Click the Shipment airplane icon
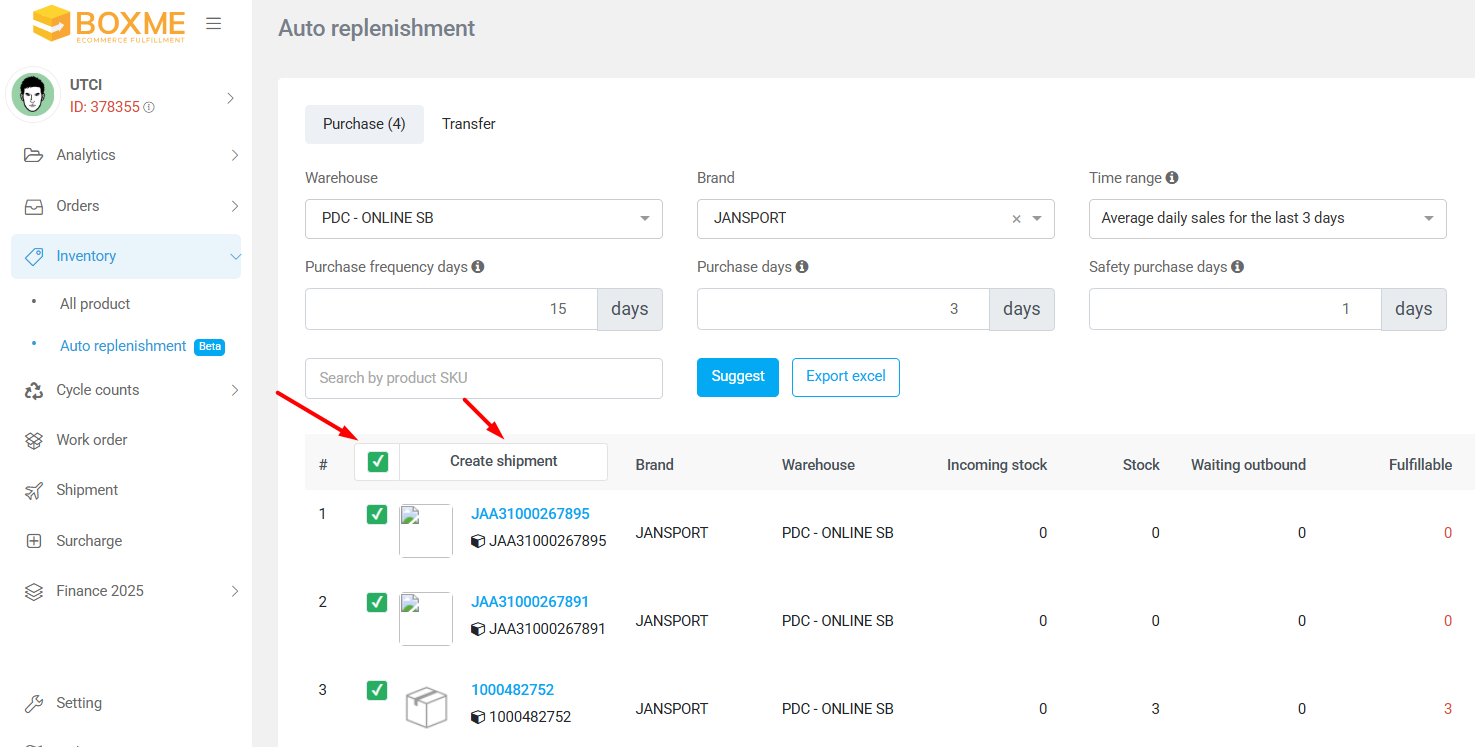Screen dimensions: 1475x747 (34, 490)
